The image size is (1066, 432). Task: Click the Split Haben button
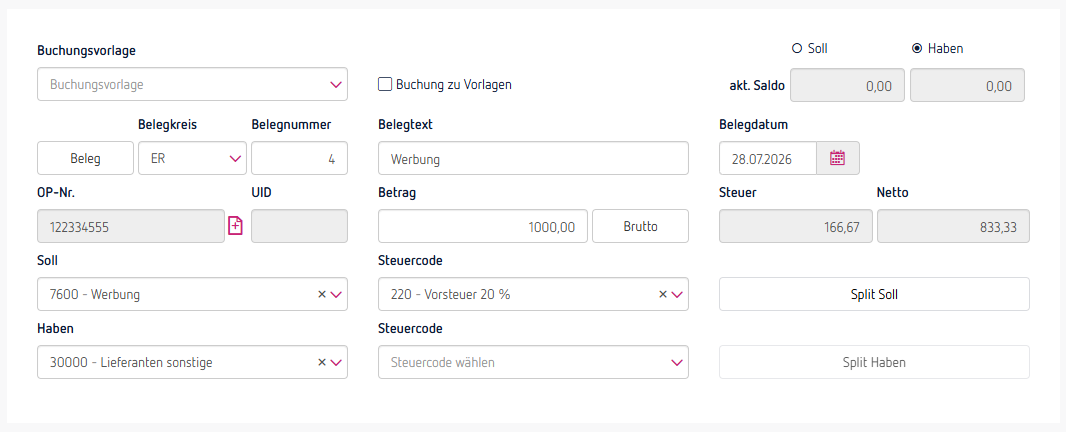point(874,363)
